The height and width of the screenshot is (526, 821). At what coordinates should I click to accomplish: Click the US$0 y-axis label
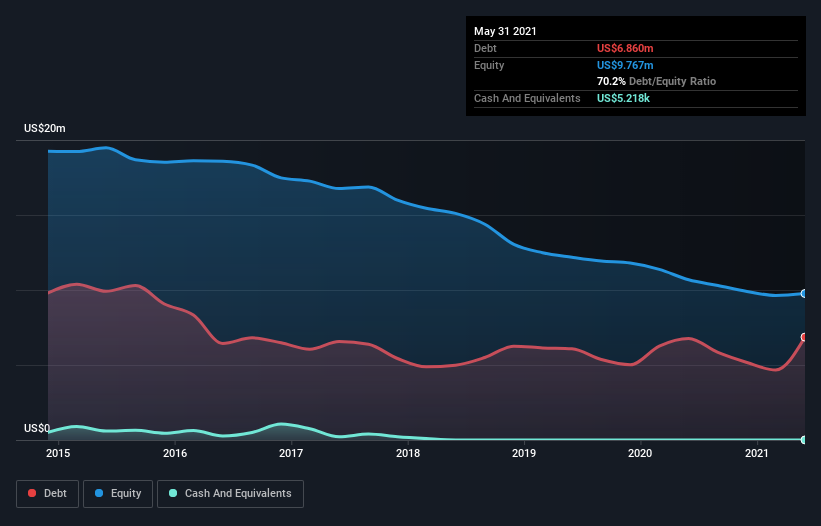[x=37, y=428]
